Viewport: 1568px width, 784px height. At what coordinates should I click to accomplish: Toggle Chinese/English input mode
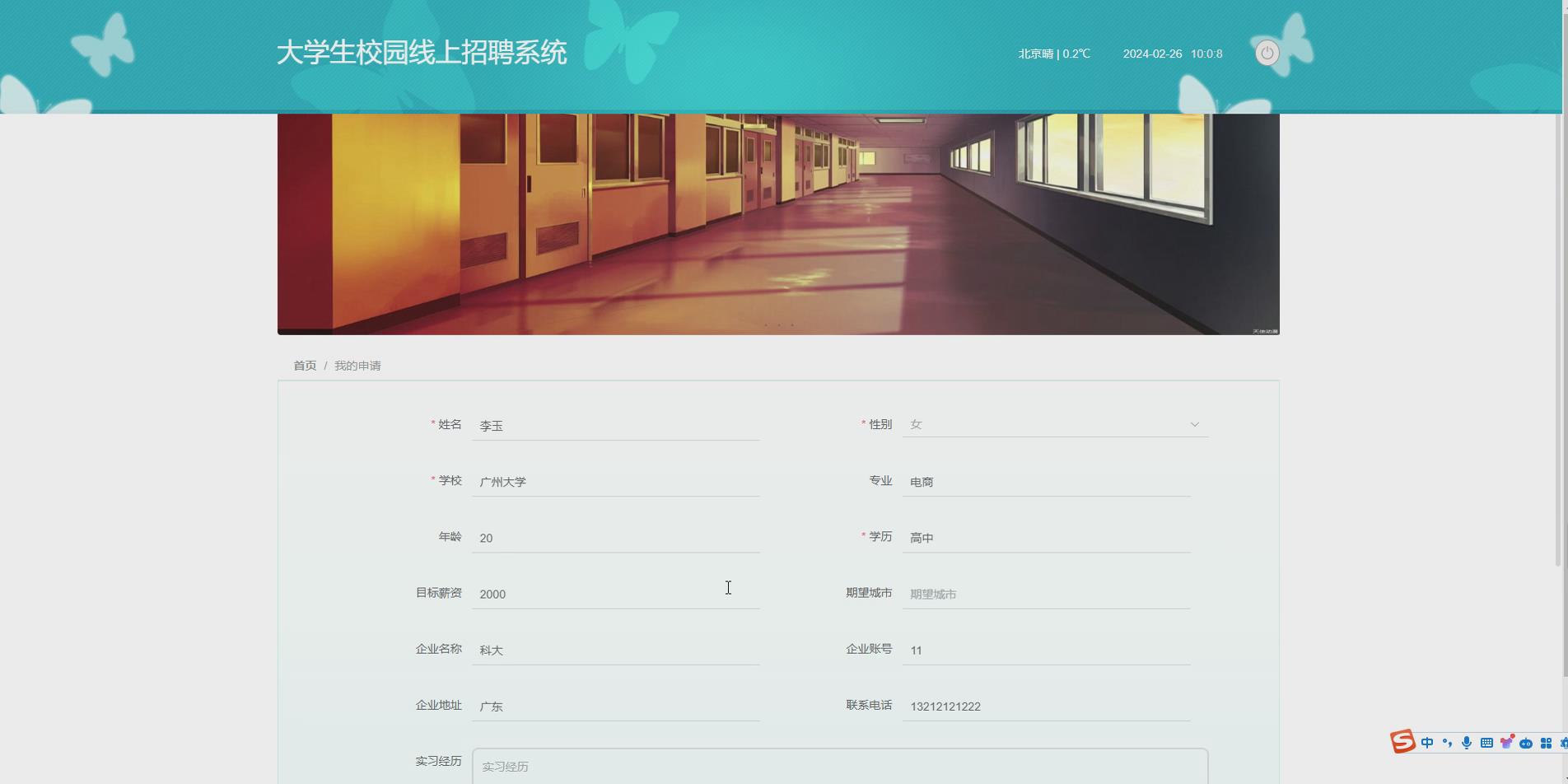[x=1427, y=742]
